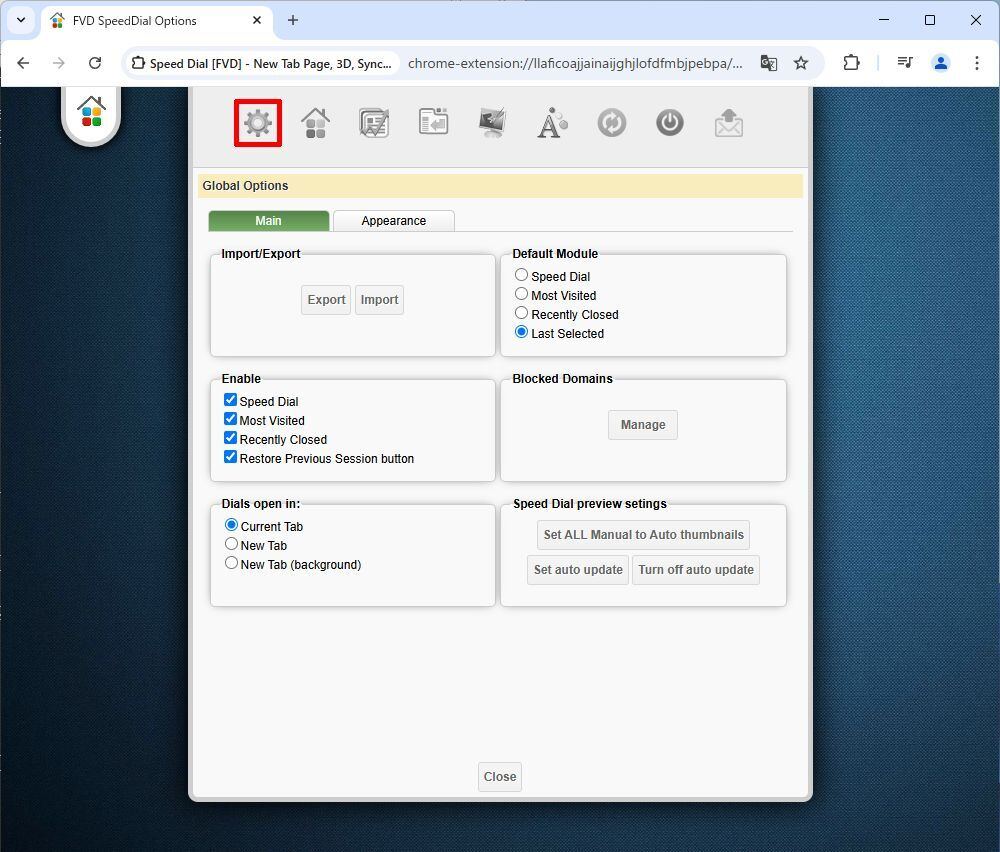The width and height of the screenshot is (1000, 852).
Task: Uncheck Restore Previous Session button option
Action: coord(230,457)
